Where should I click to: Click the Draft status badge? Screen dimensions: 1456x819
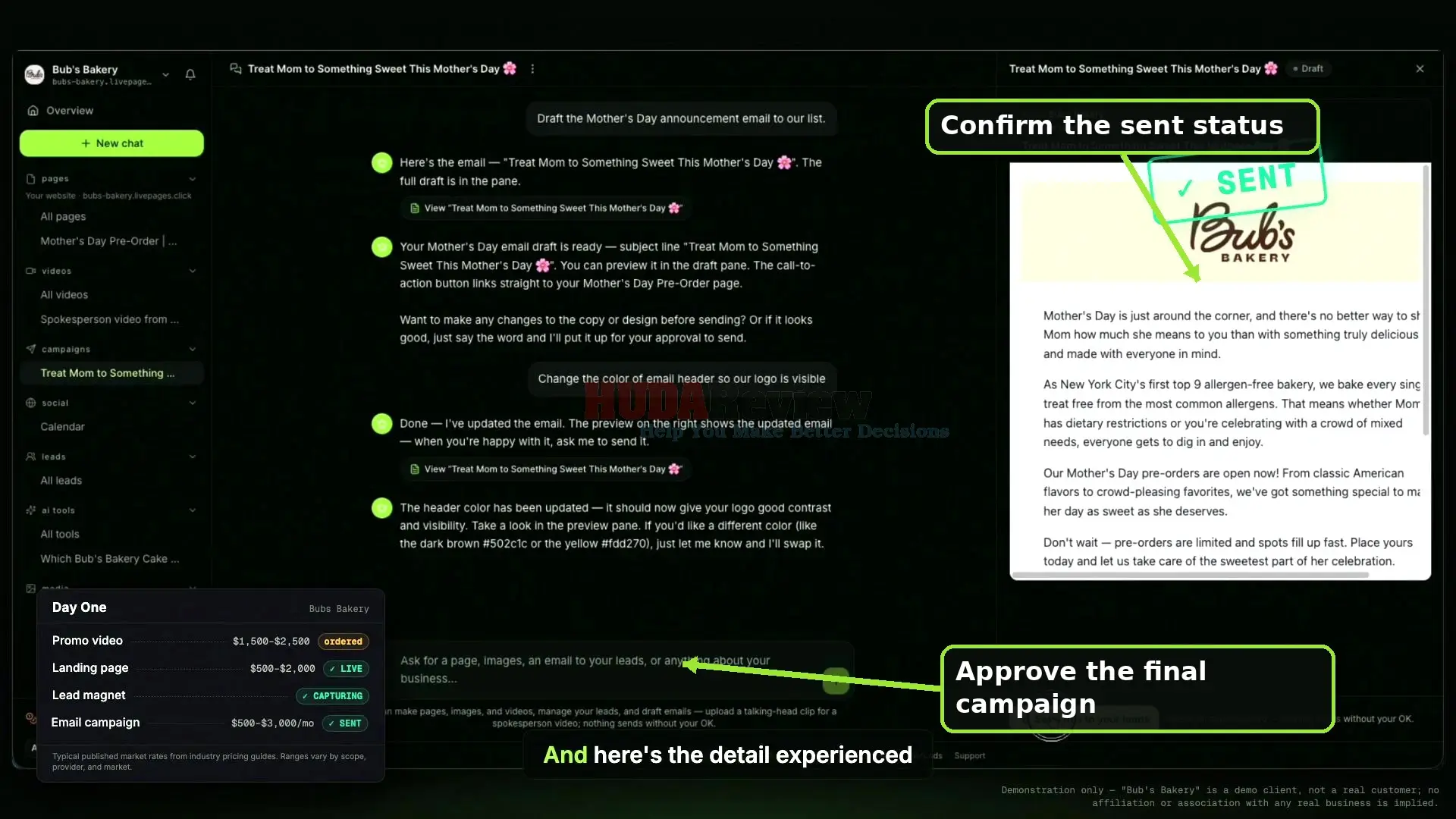pos(1309,69)
